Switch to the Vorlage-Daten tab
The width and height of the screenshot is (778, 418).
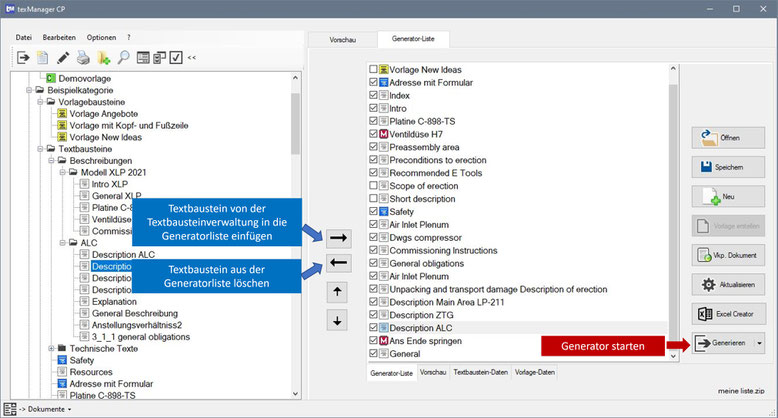(x=534, y=372)
